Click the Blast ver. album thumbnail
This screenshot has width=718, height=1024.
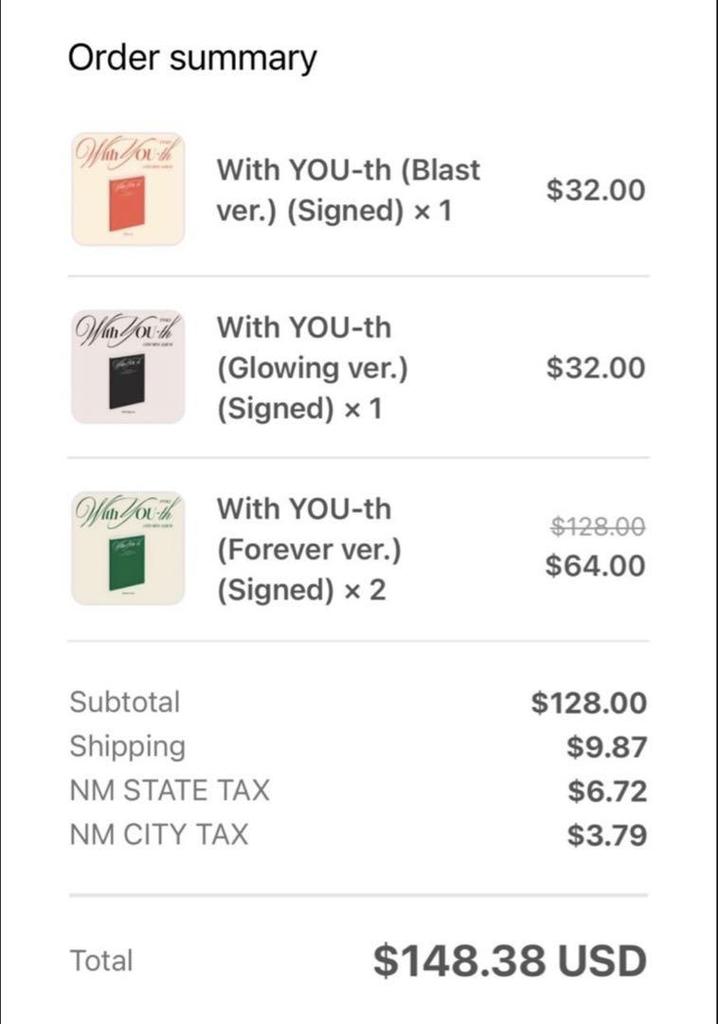tap(127, 189)
